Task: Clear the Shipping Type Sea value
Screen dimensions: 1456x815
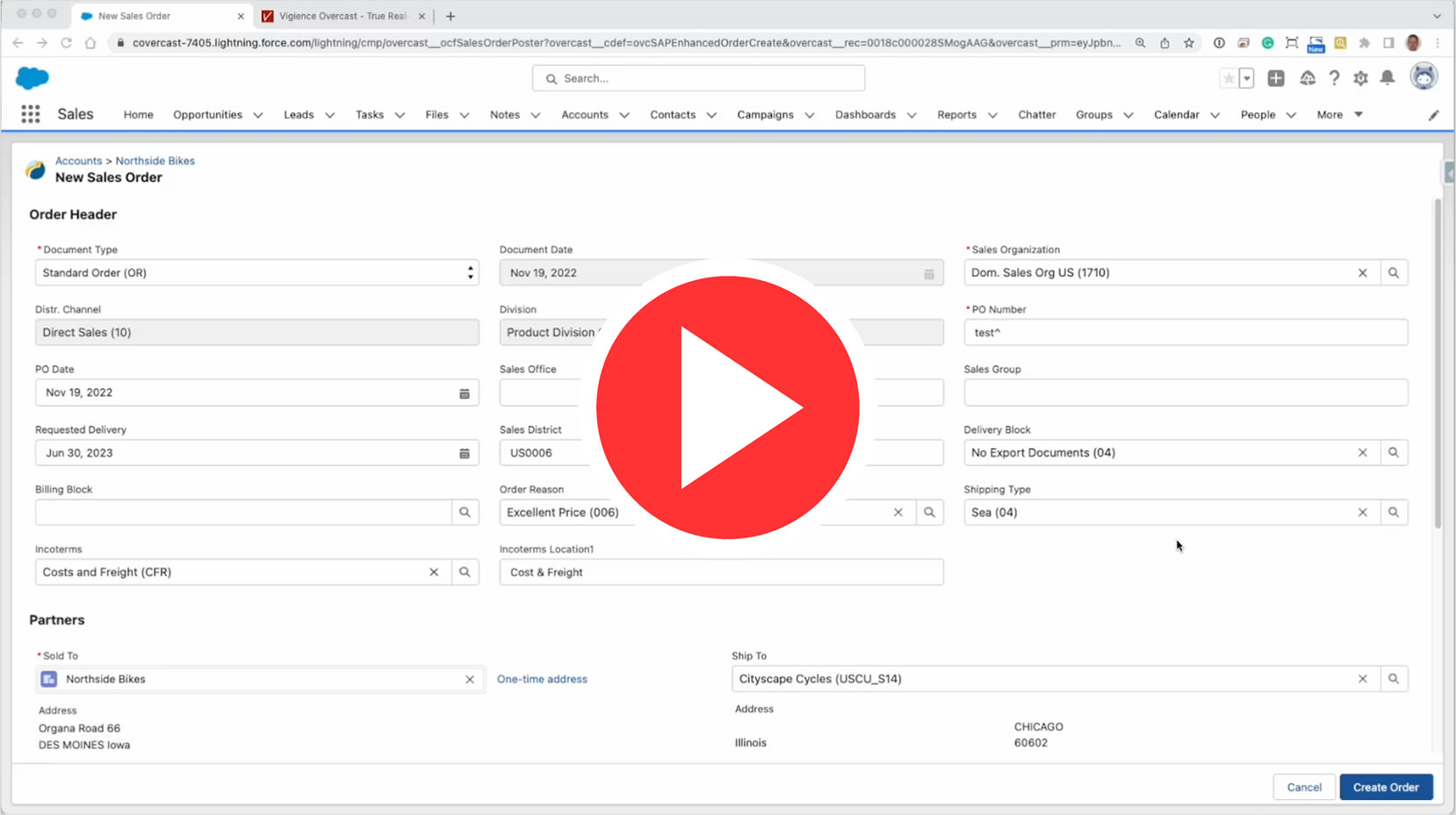Action: point(1363,513)
